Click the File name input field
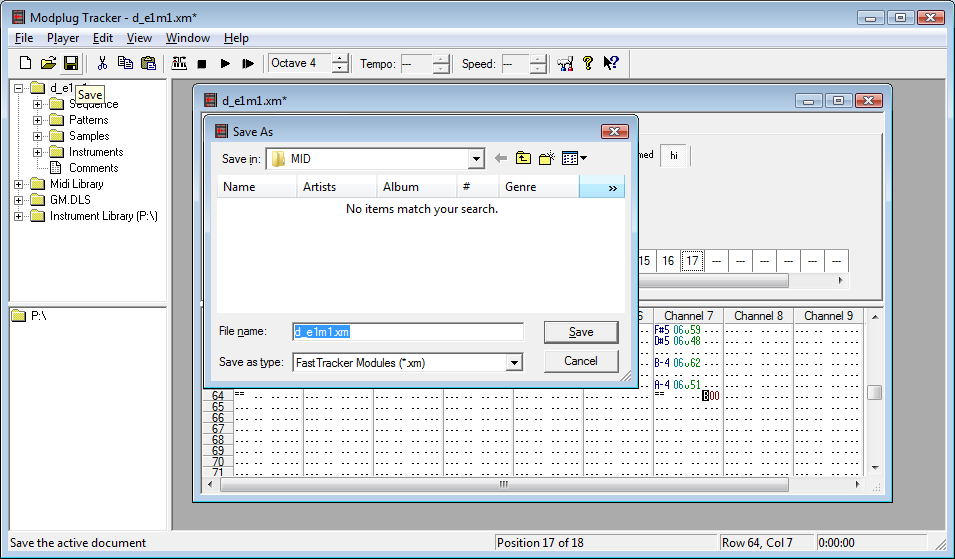The image size is (955, 559). (x=407, y=332)
